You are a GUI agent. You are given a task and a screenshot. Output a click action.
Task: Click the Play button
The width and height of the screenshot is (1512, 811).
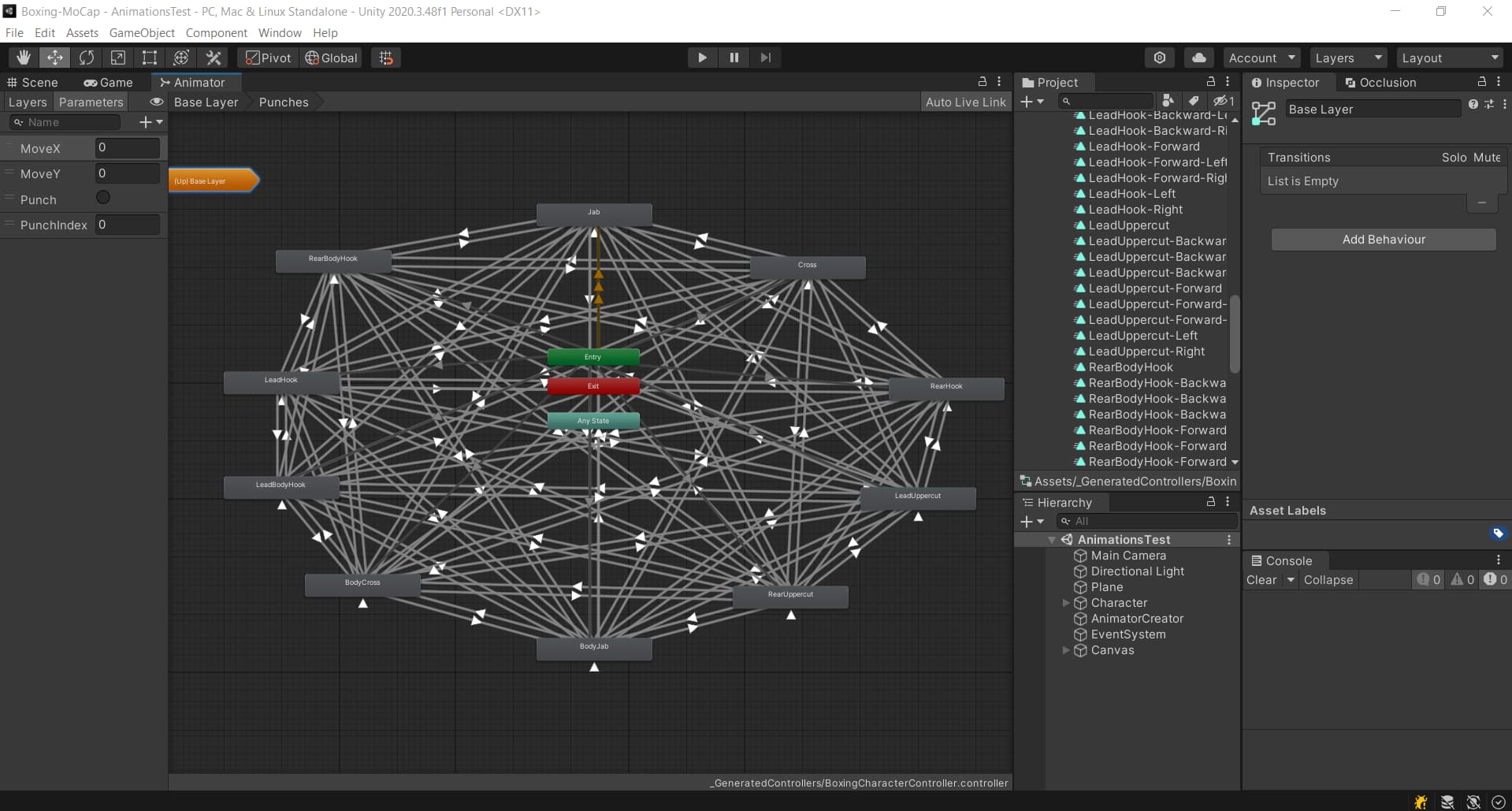(x=701, y=58)
